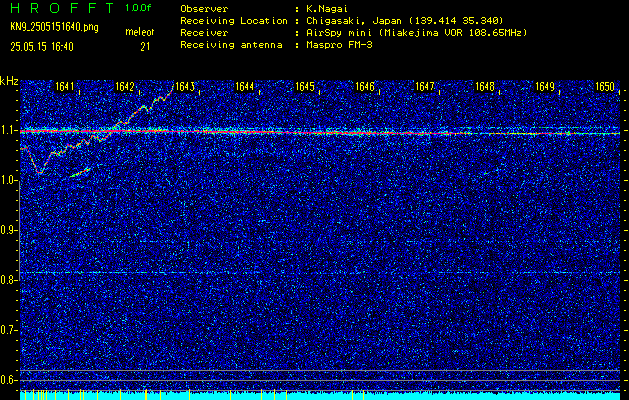Click the timestamp 25.05.15 16:40
The width and height of the screenshot is (629, 400).
42,47
